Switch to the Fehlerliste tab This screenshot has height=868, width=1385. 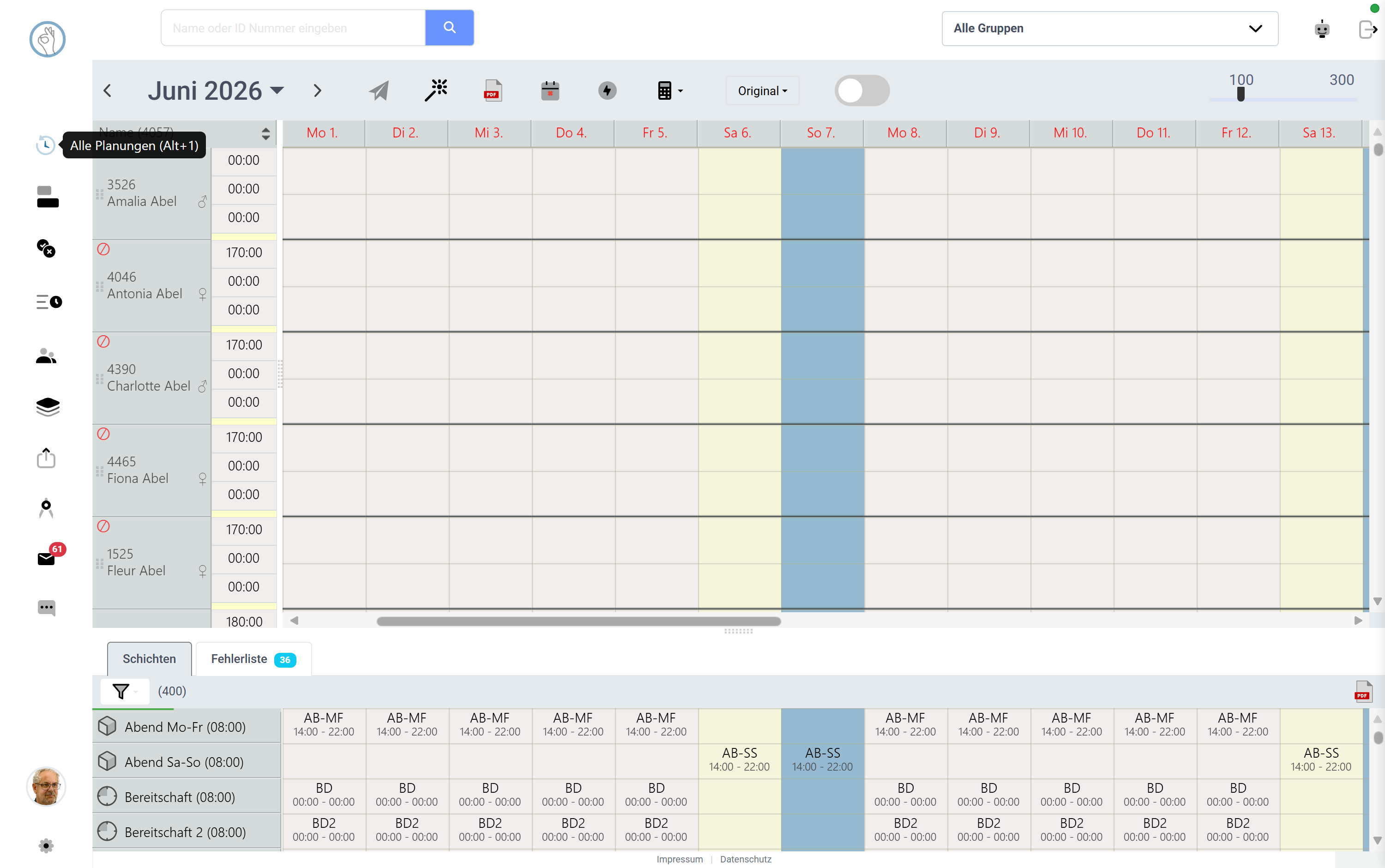253,658
